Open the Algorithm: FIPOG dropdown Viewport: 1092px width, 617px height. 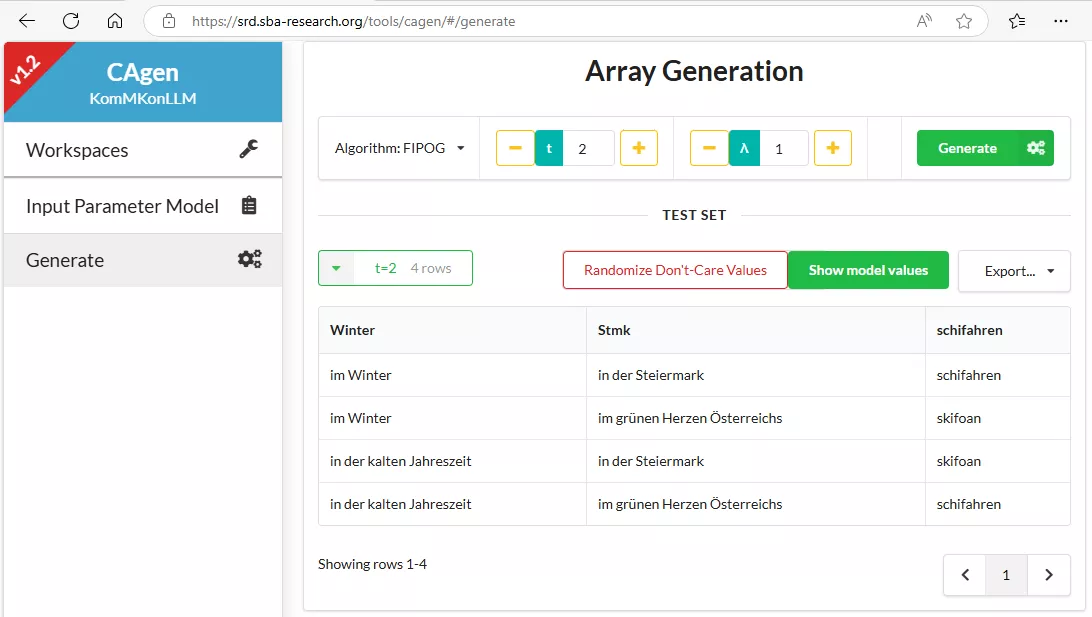point(398,147)
